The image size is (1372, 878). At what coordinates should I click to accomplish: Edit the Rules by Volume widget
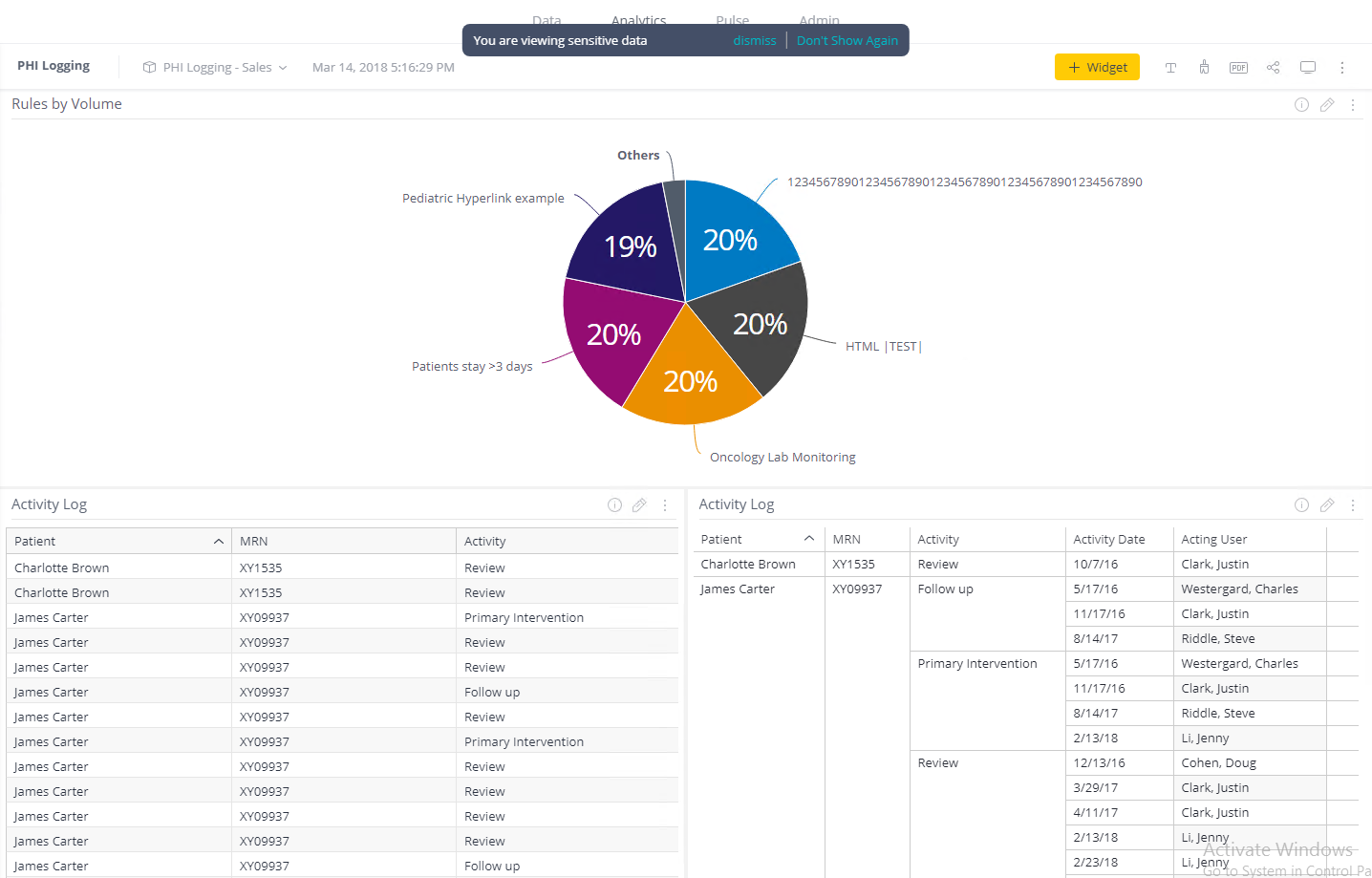point(1327,105)
